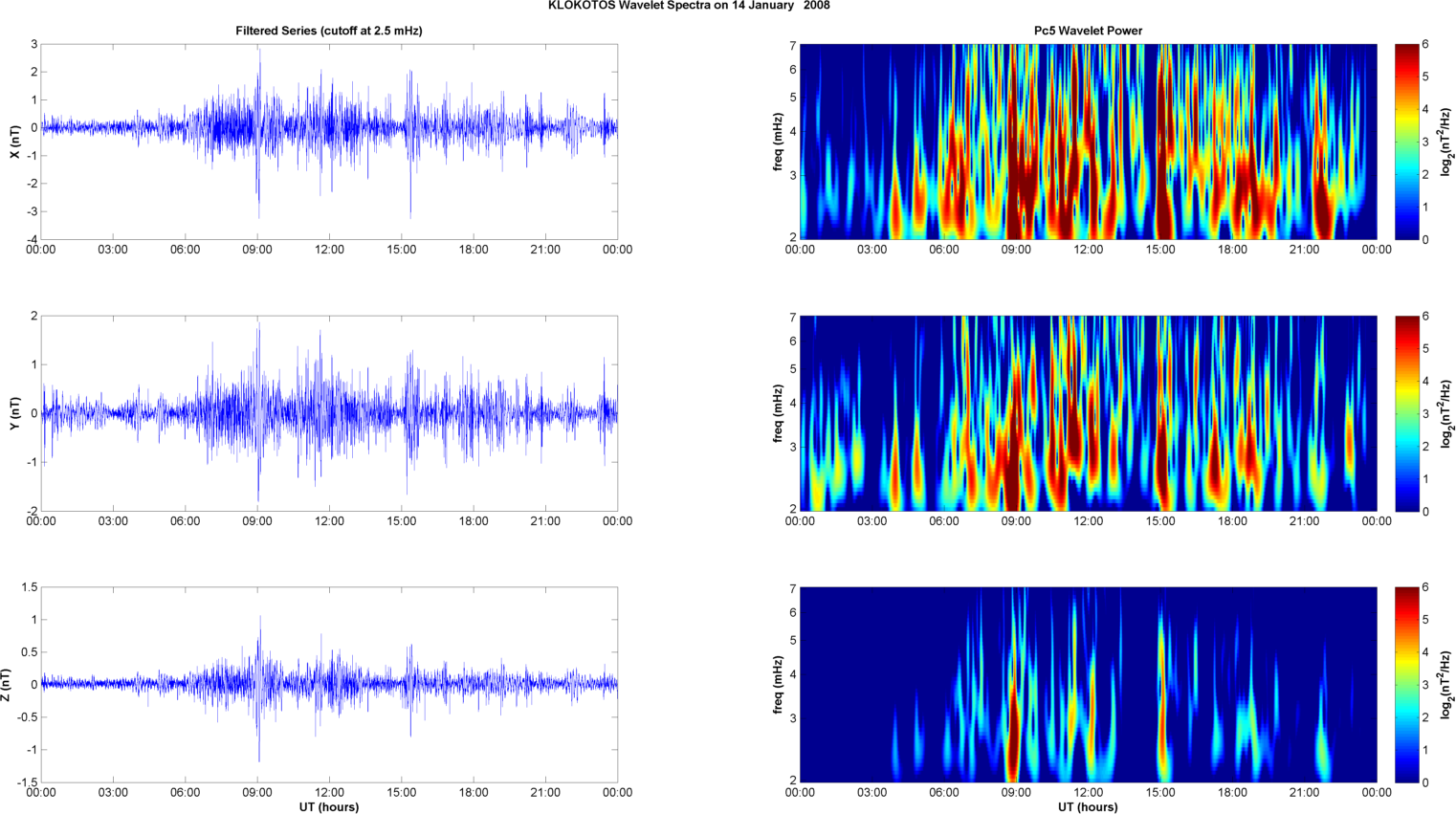Select the Filtered Series (cutoff at 2.5 mHz) heading
Image resolution: width=1456 pixels, height=814 pixels.
329,31
